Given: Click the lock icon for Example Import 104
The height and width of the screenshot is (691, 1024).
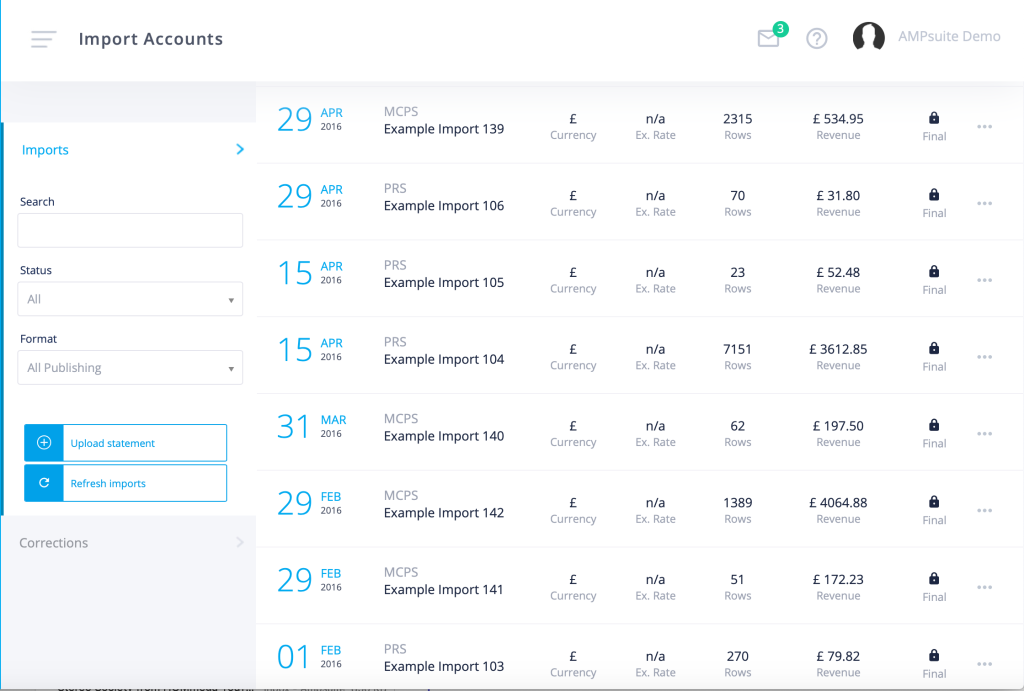Looking at the screenshot, I should pyautogui.click(x=934, y=348).
